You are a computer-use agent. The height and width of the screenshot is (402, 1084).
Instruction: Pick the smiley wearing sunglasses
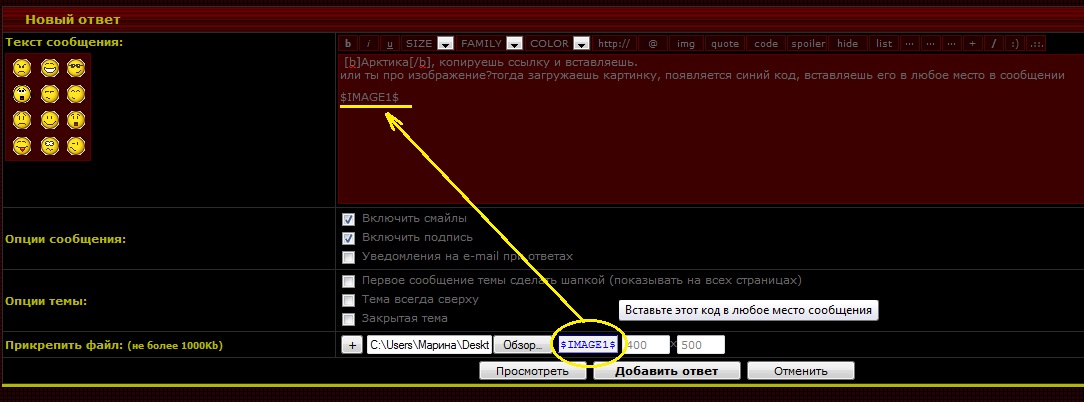(76, 68)
